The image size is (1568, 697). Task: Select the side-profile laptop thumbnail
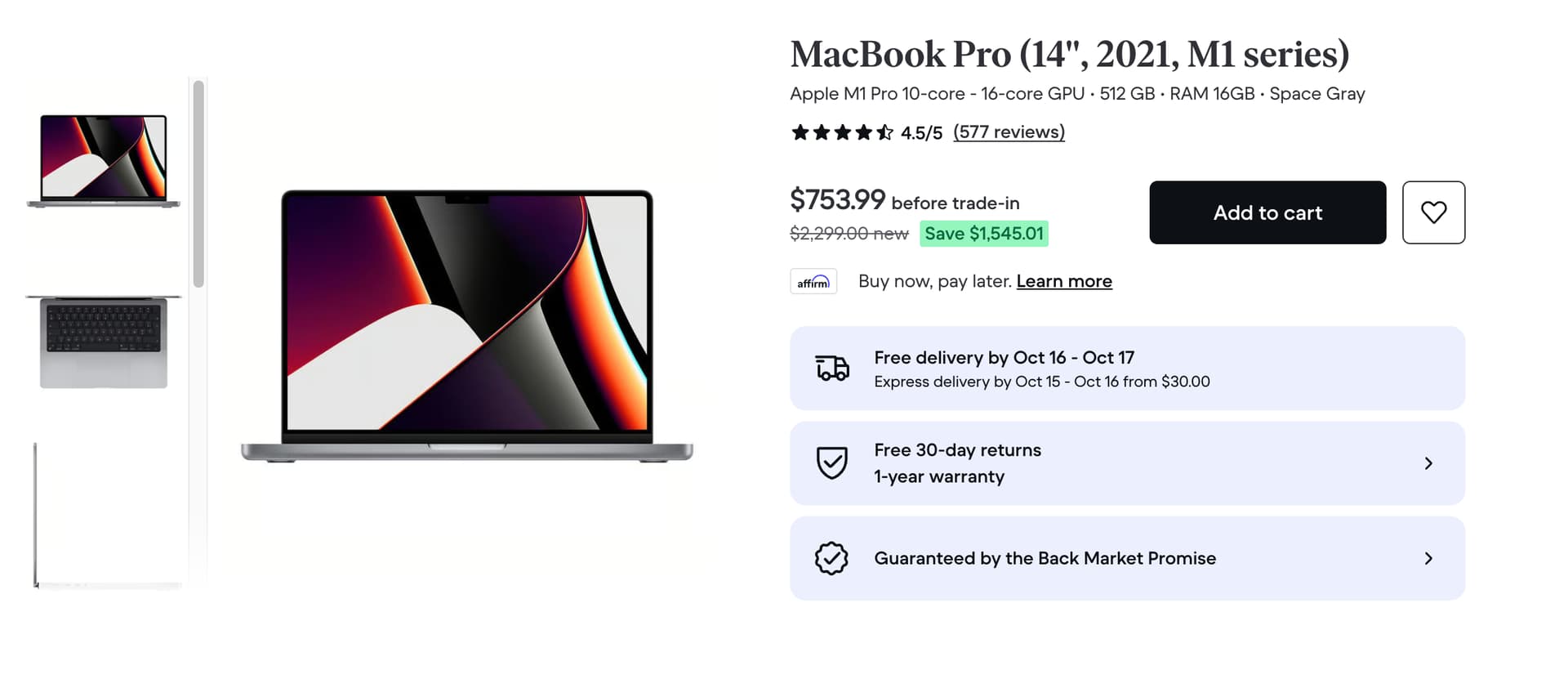coord(104,515)
